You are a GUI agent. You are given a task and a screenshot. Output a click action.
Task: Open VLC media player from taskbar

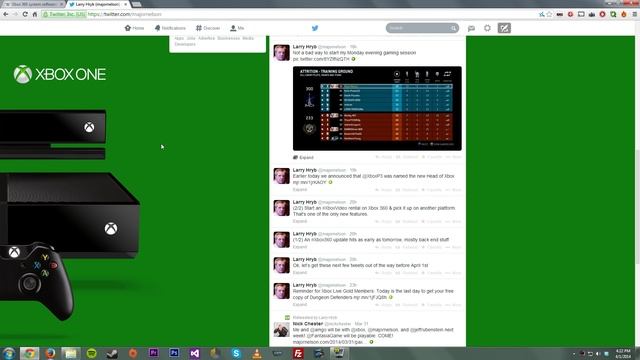coord(257,353)
